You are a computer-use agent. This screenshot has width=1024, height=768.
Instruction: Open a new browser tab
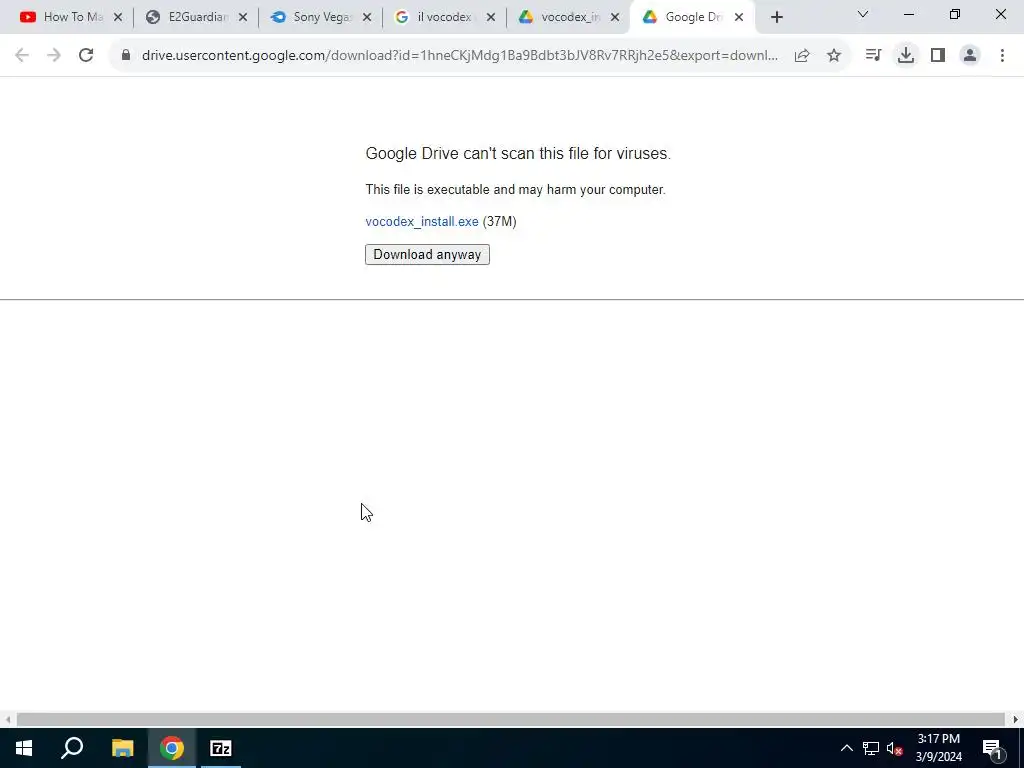pos(776,18)
